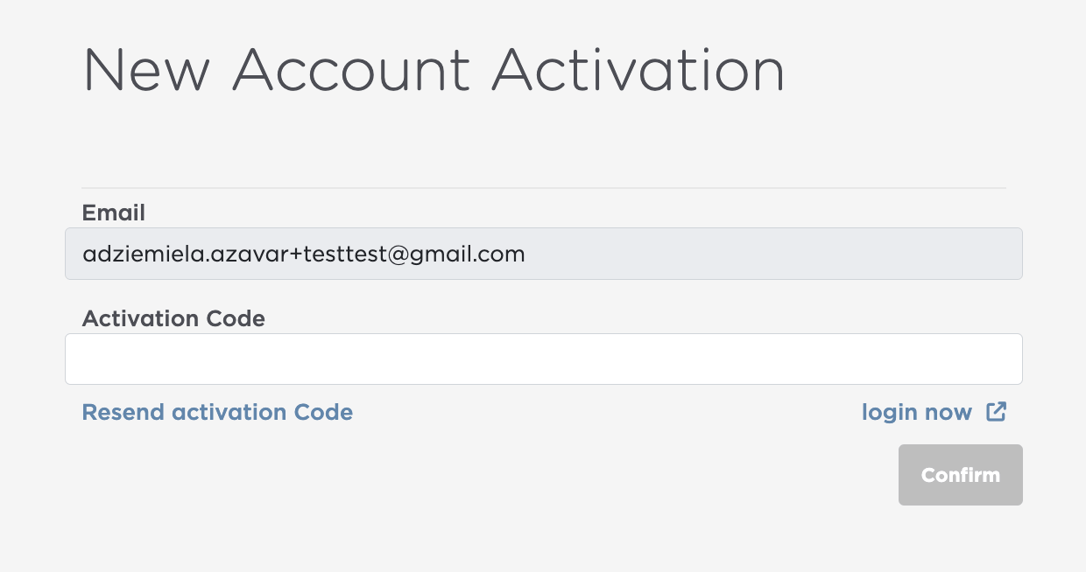Click the word Account in the heading

coord(350,70)
